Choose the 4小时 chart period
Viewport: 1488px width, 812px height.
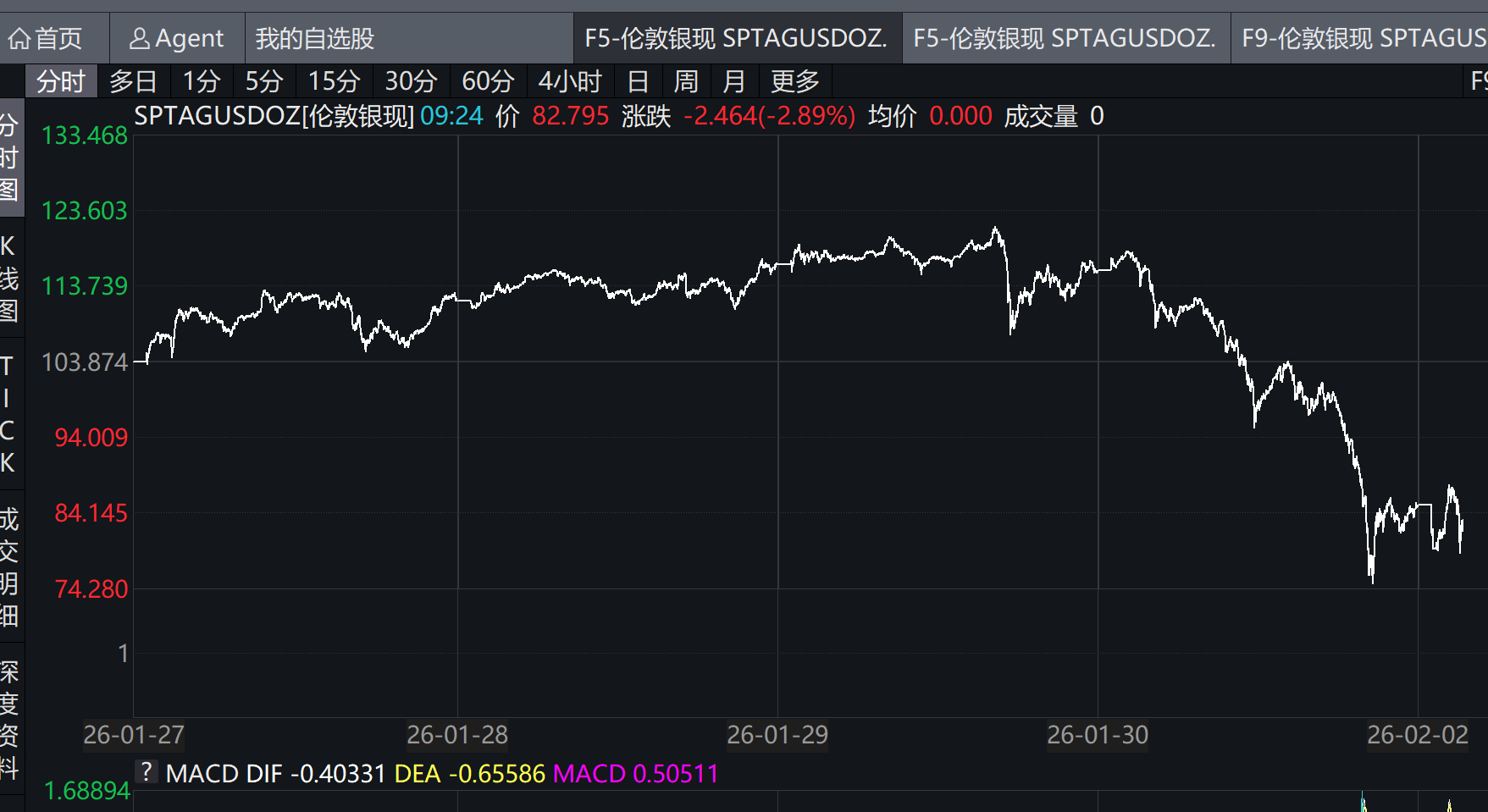tap(570, 82)
